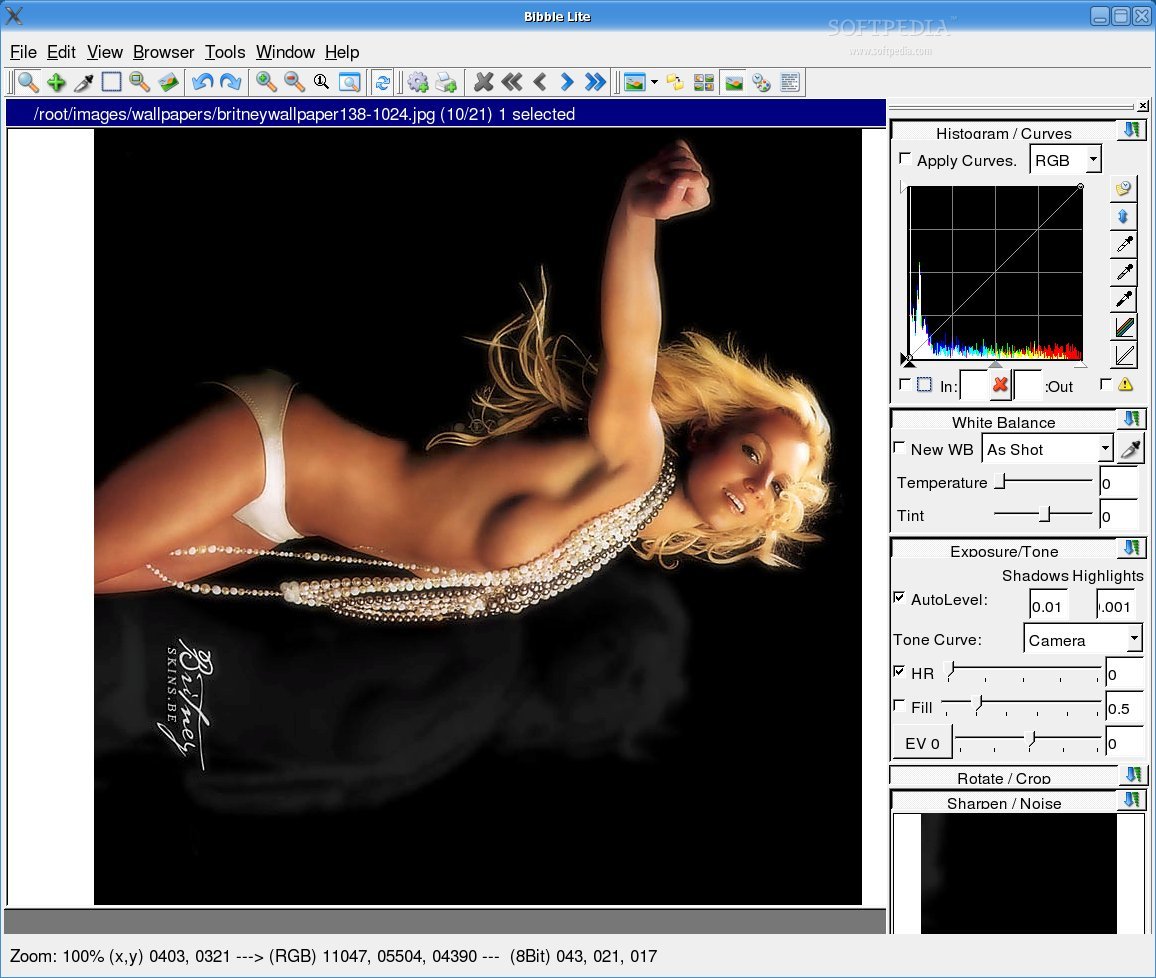Click the Temperature slider track

pos(1043,481)
